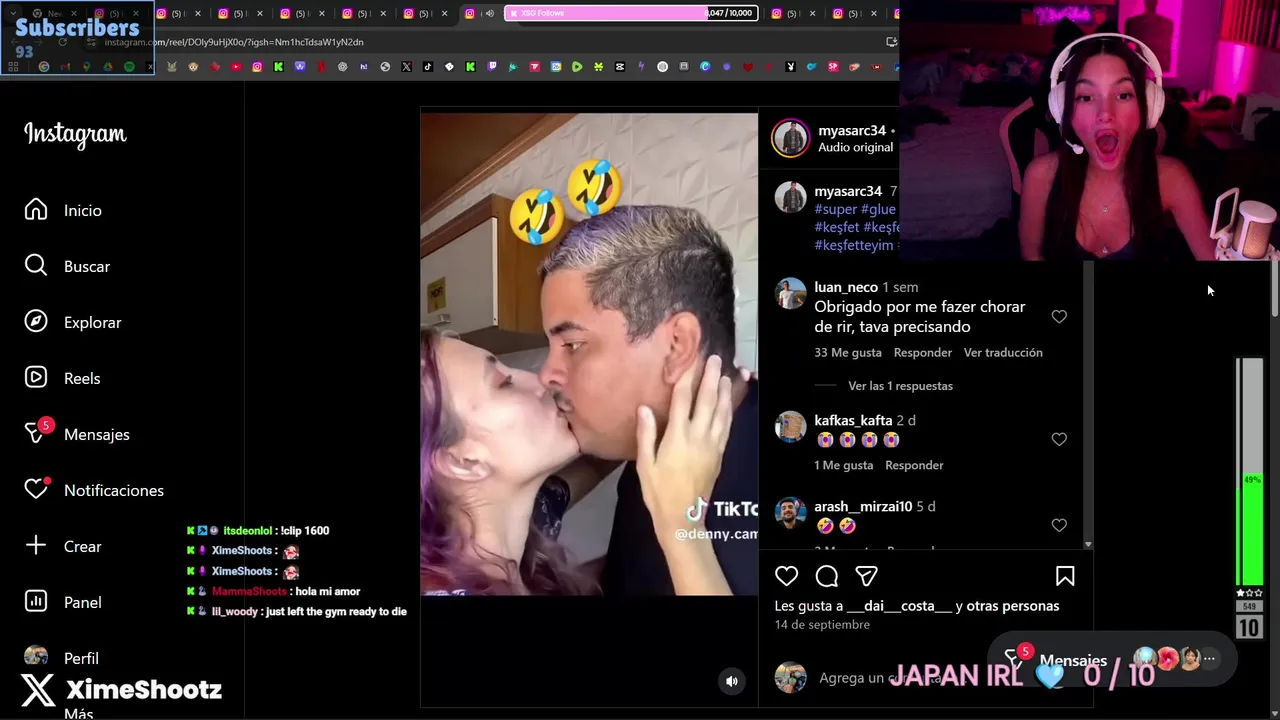Click Ver traducción on luan_neco comment
This screenshot has width=1280, height=720.
coord(1003,352)
